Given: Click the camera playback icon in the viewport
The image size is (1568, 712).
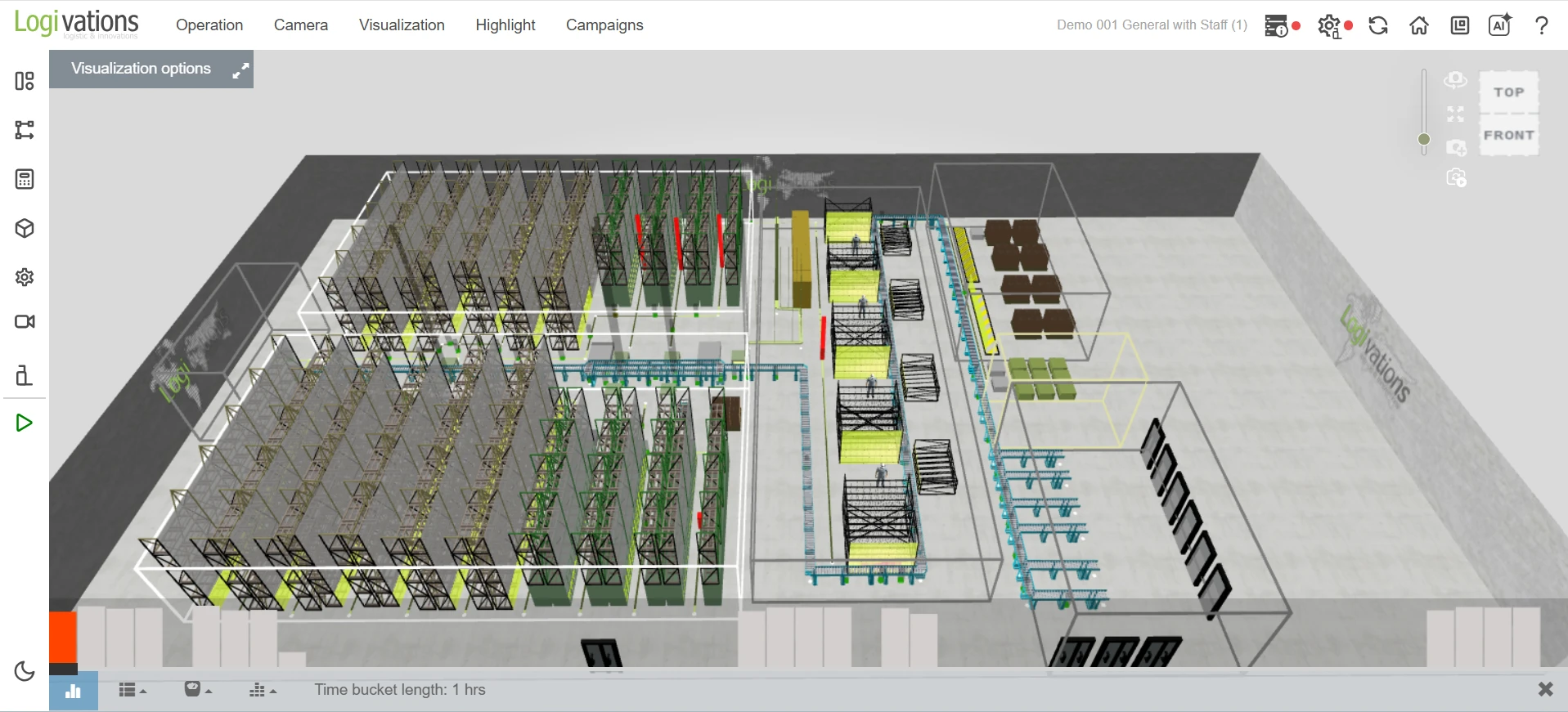Looking at the screenshot, I should 1456,177.
